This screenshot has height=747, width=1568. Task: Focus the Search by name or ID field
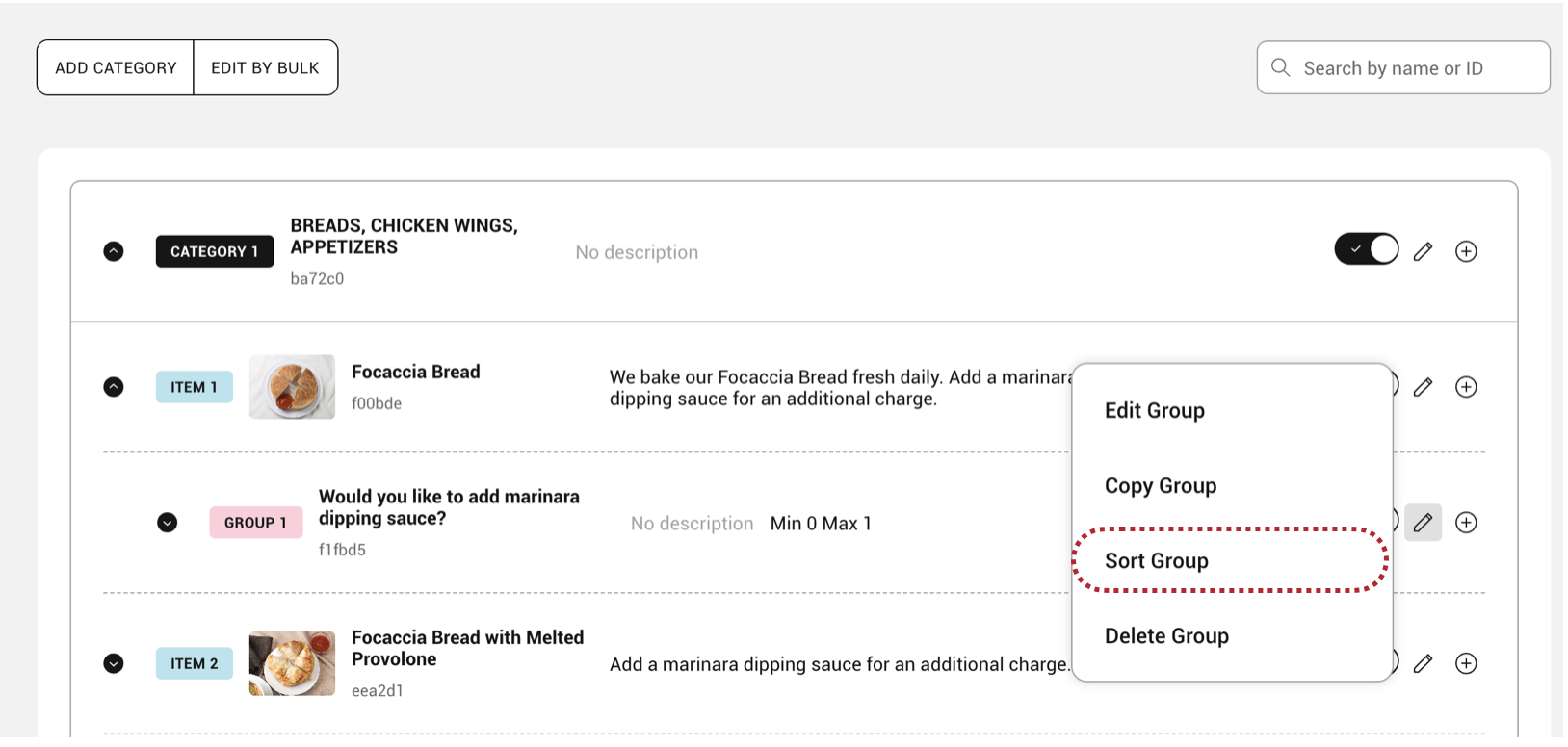[x=1416, y=68]
